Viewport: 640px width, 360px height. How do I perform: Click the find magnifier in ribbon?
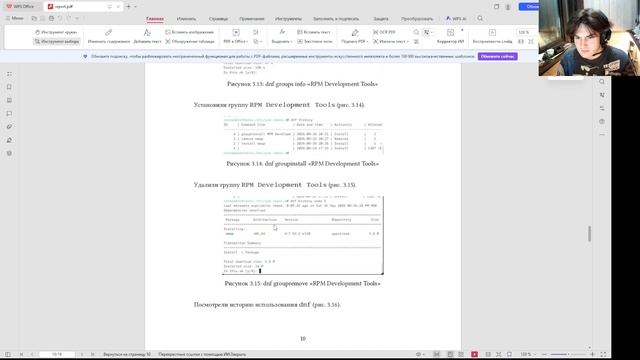(x=416, y=32)
